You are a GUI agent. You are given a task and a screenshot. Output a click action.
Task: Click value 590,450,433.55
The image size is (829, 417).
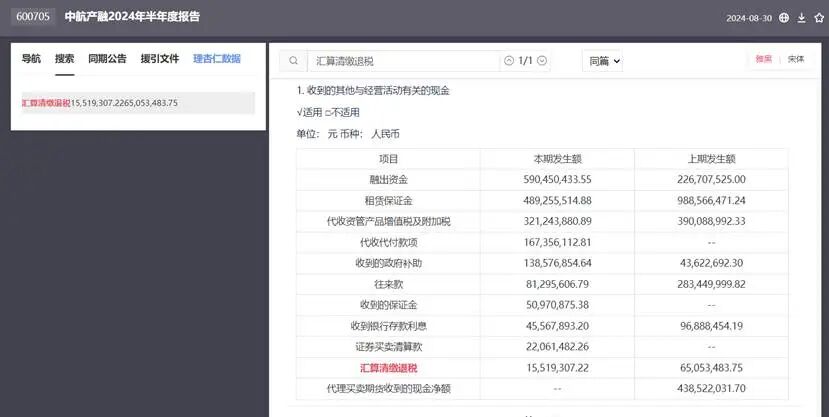[x=557, y=180]
